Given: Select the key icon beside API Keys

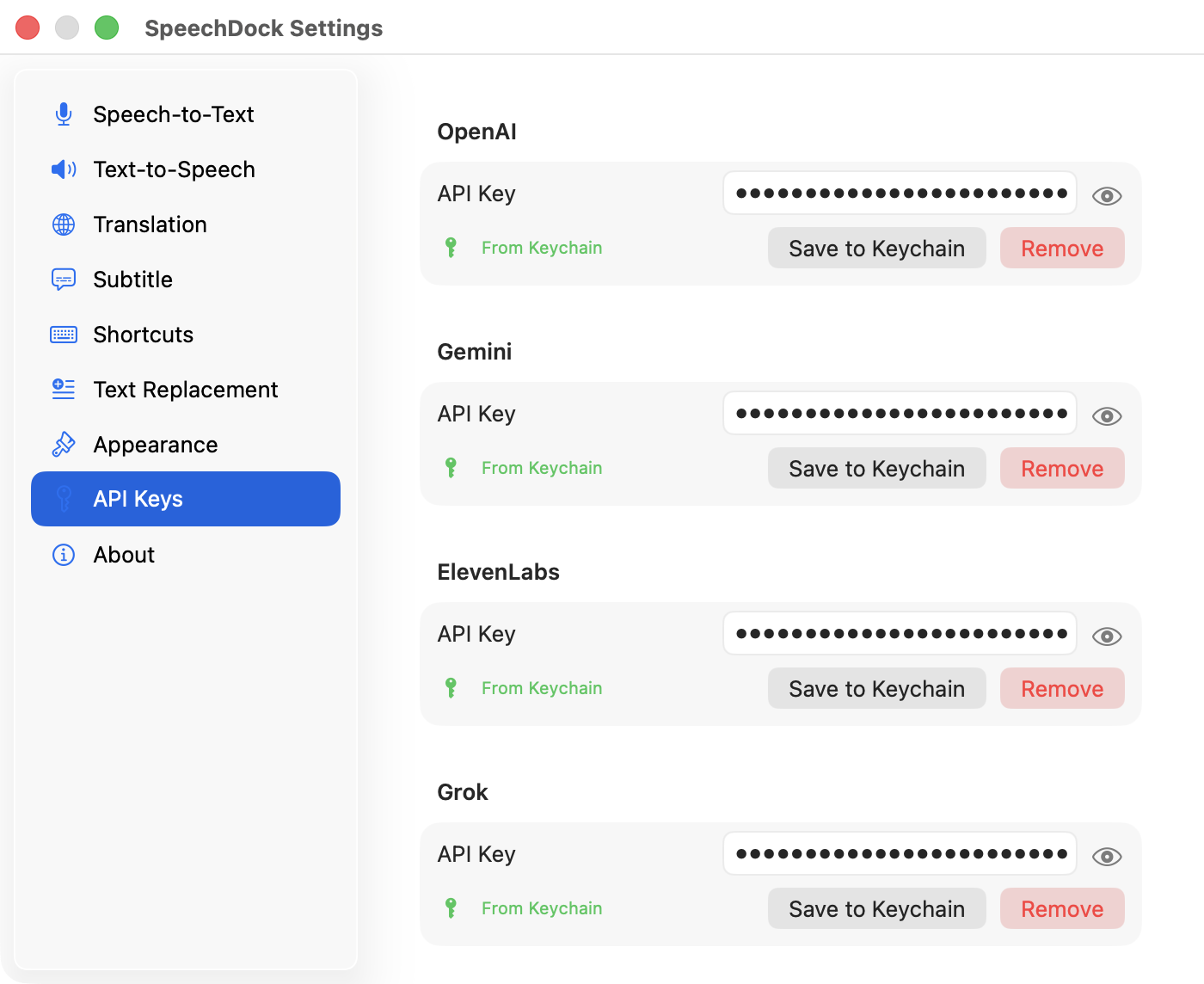Looking at the screenshot, I should [x=62, y=499].
